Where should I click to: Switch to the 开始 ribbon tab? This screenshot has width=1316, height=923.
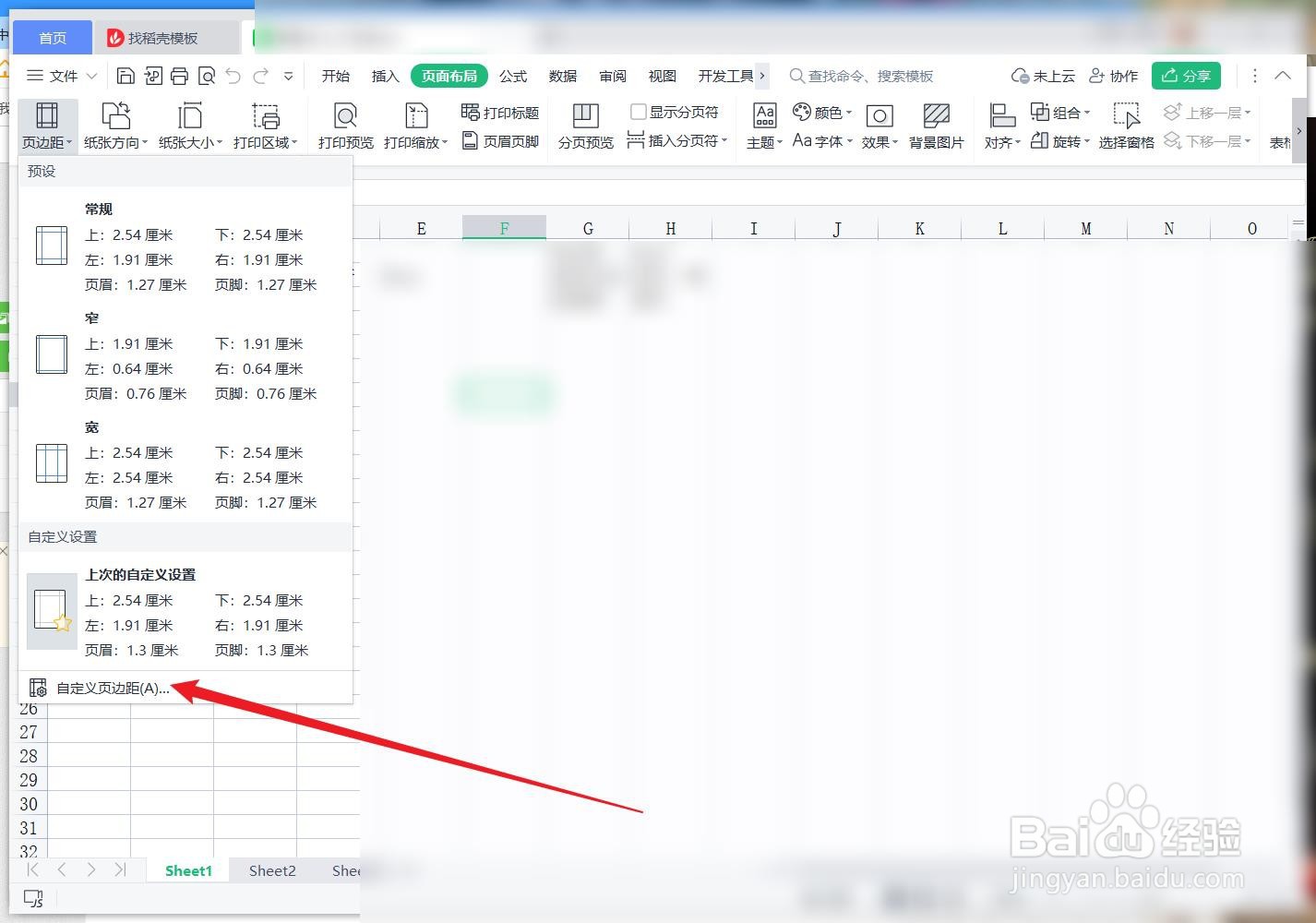(x=336, y=76)
